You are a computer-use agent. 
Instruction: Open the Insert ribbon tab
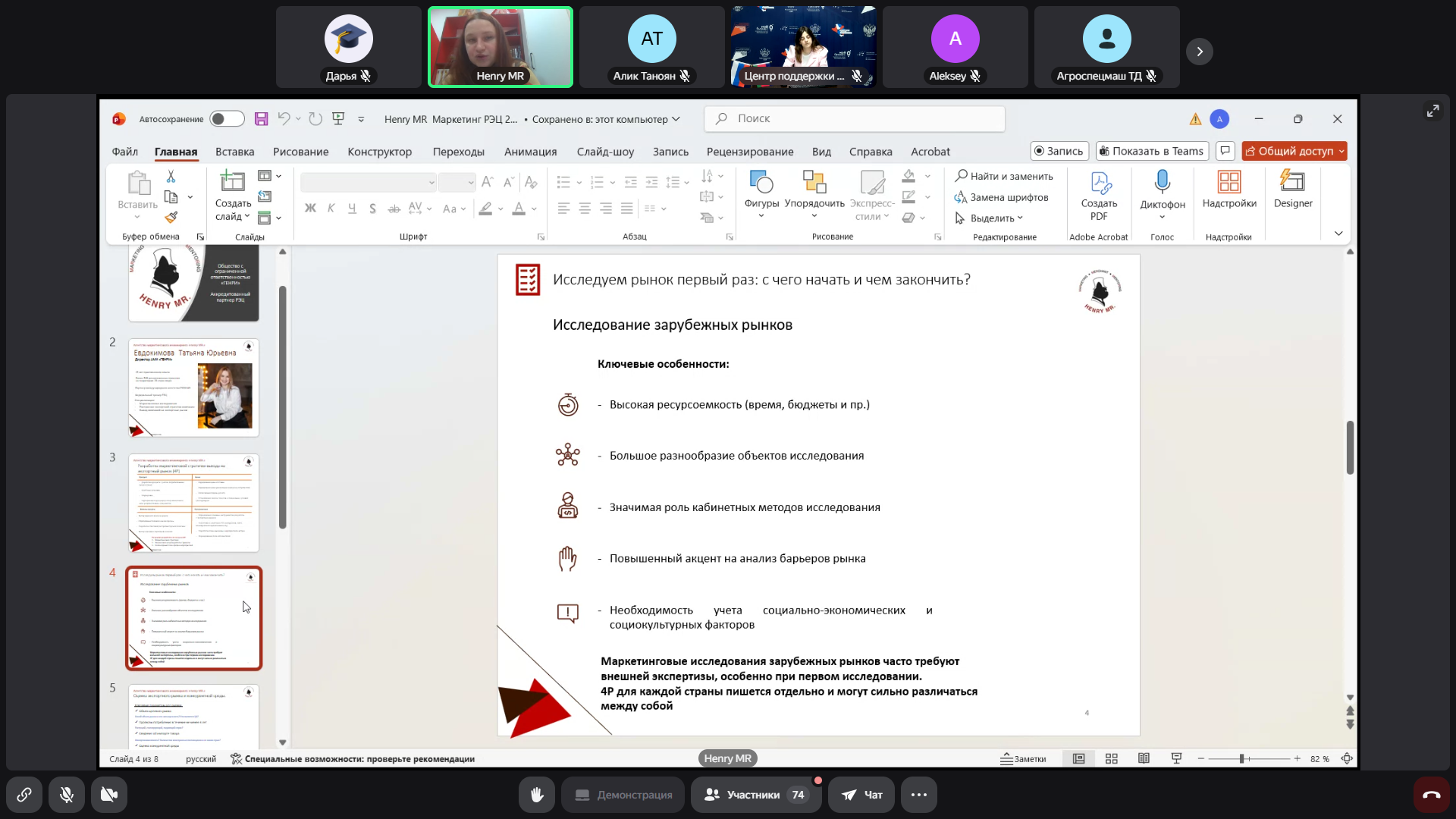pos(234,152)
